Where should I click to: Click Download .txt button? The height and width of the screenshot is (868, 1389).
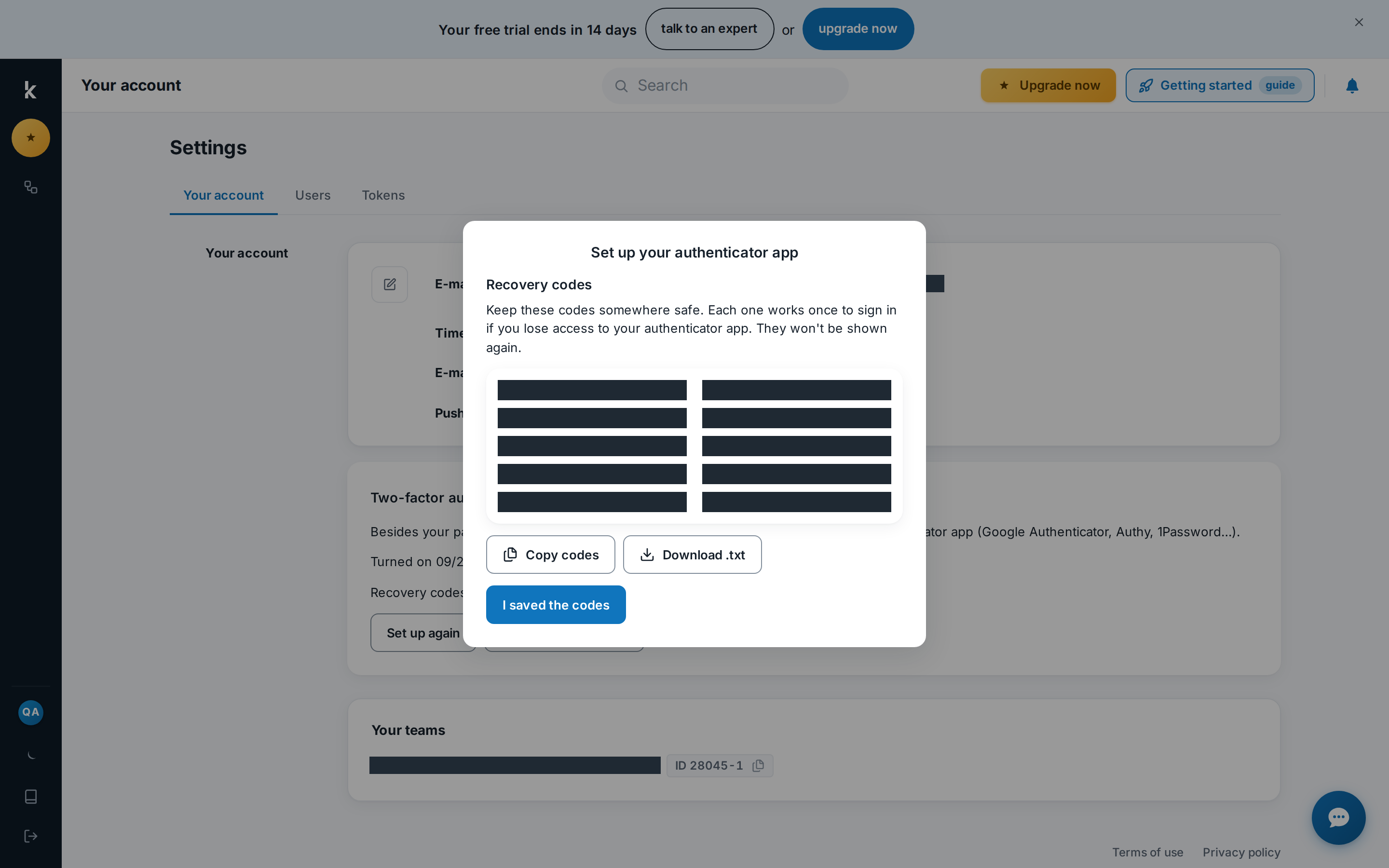coord(692,555)
